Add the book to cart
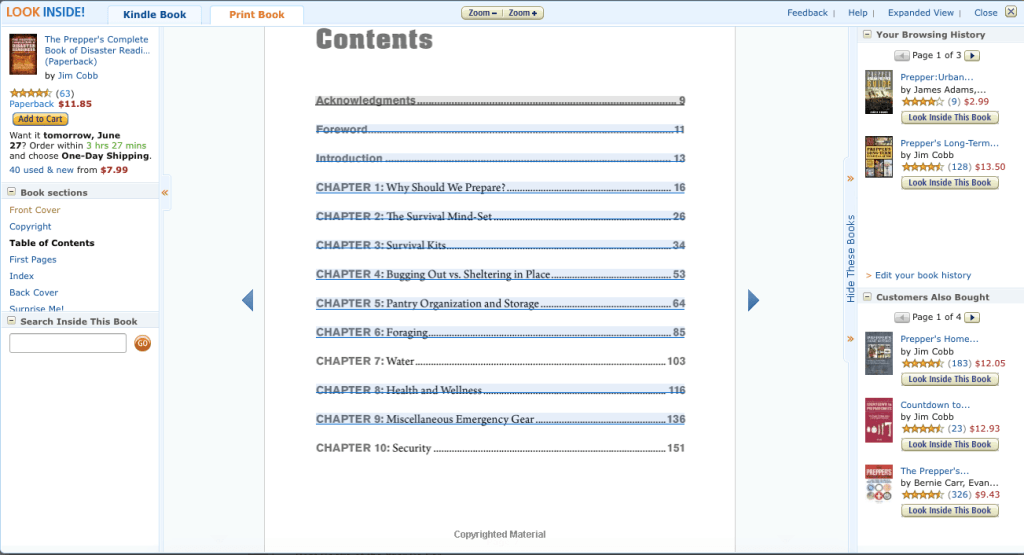1024x555 pixels. click(40, 119)
